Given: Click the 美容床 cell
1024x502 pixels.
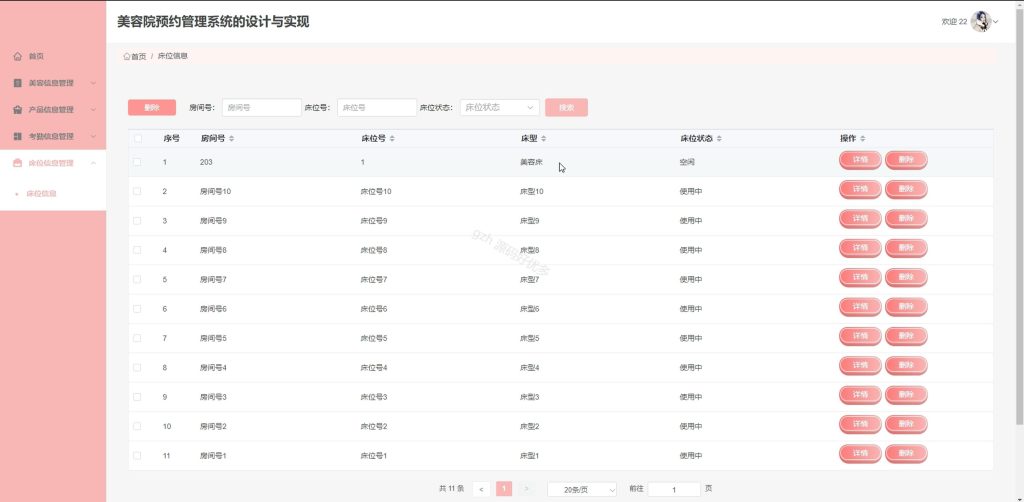Looking at the screenshot, I should 531,162.
